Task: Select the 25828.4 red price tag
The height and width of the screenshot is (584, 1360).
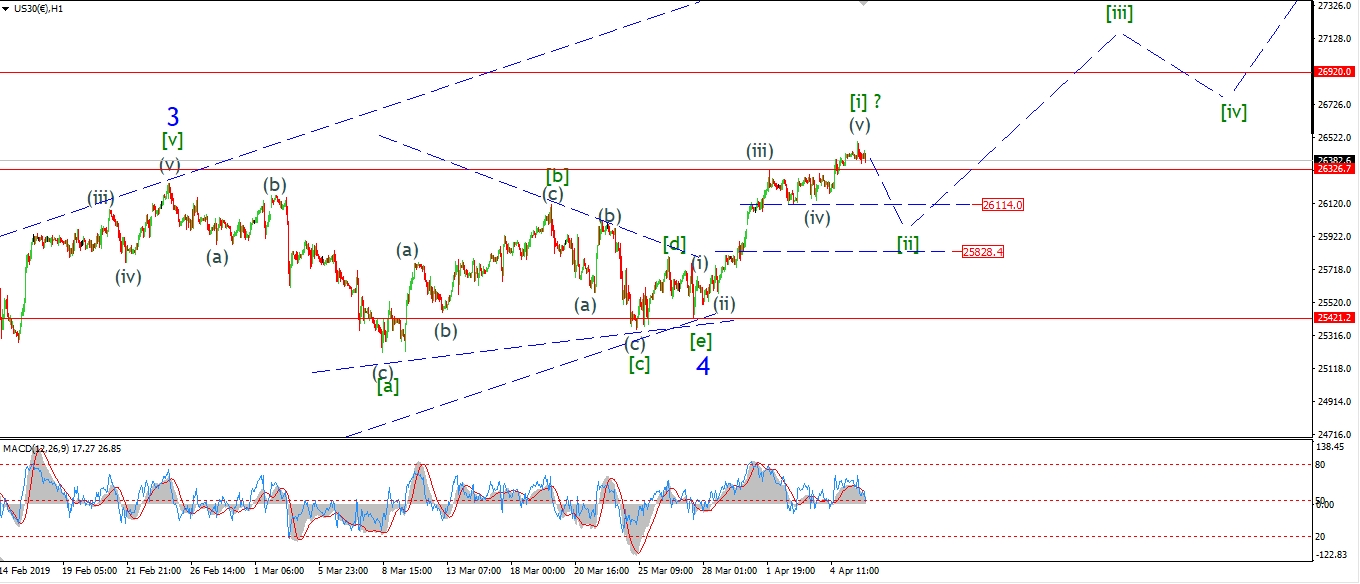Action: [982, 252]
